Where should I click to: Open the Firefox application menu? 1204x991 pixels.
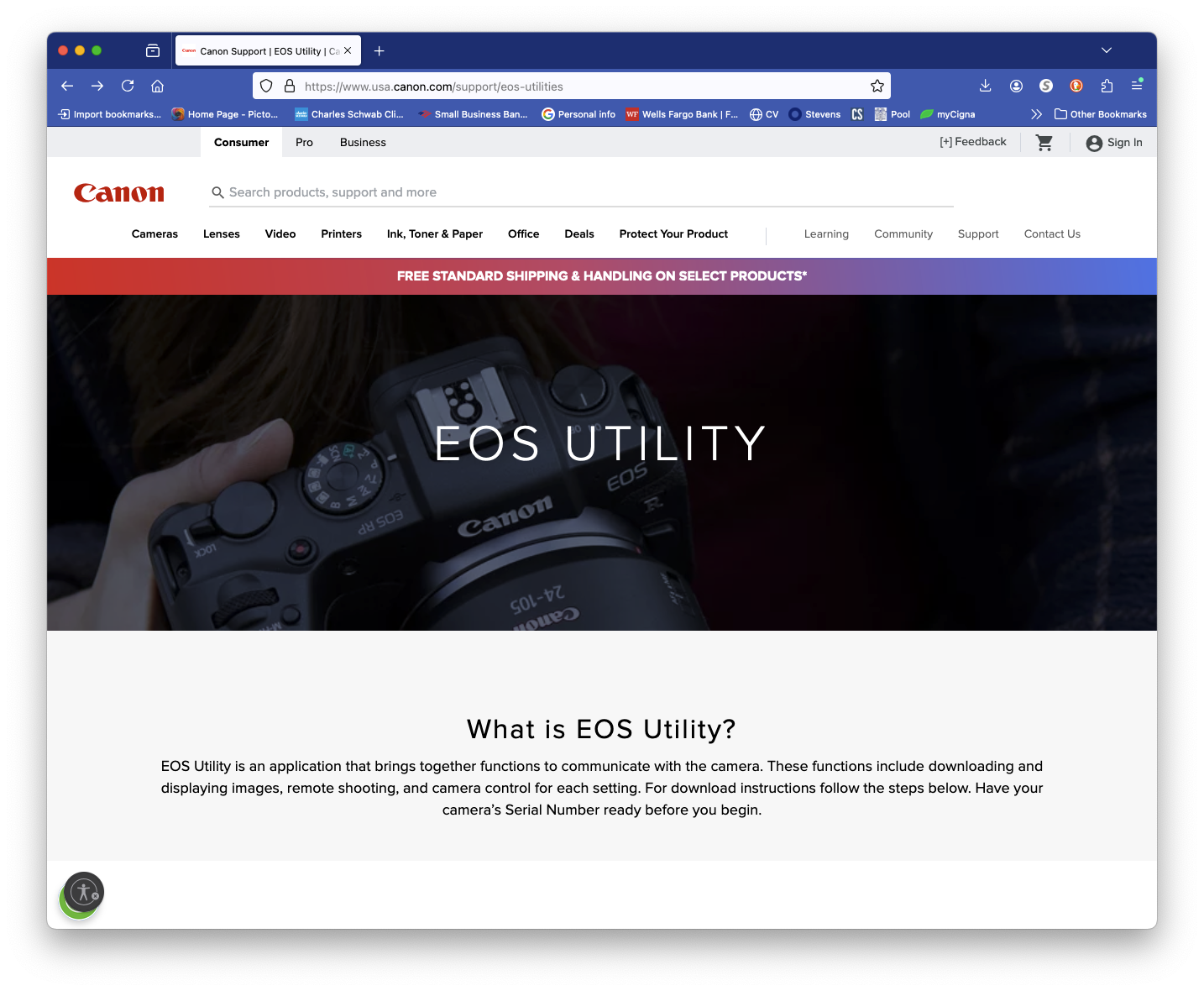[1137, 86]
